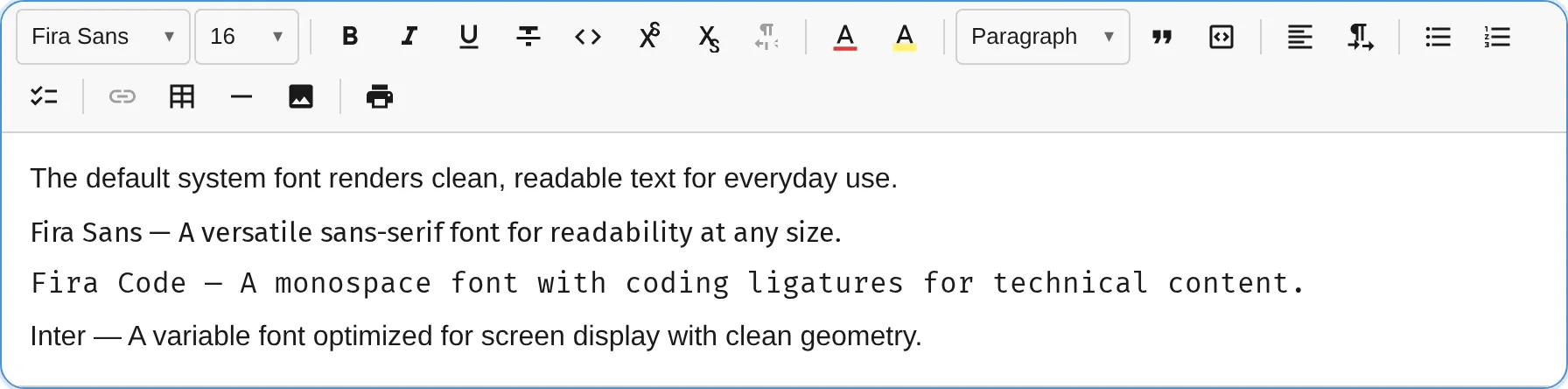1568x389 pixels.
Task: Open the highlight color picker
Action: (905, 37)
